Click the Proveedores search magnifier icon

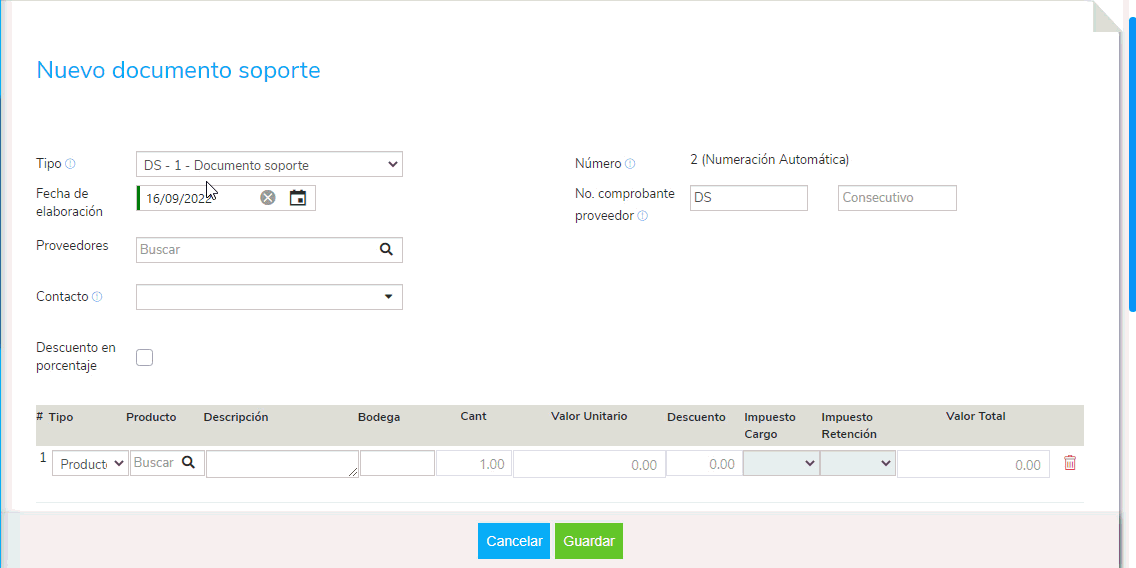387,250
